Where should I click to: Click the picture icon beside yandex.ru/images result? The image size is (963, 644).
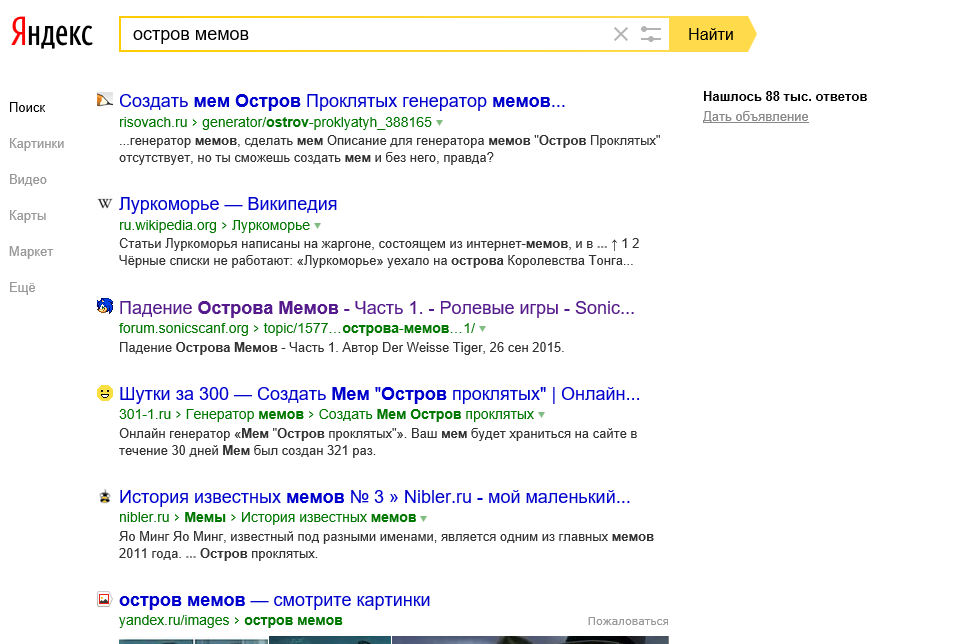pos(104,599)
